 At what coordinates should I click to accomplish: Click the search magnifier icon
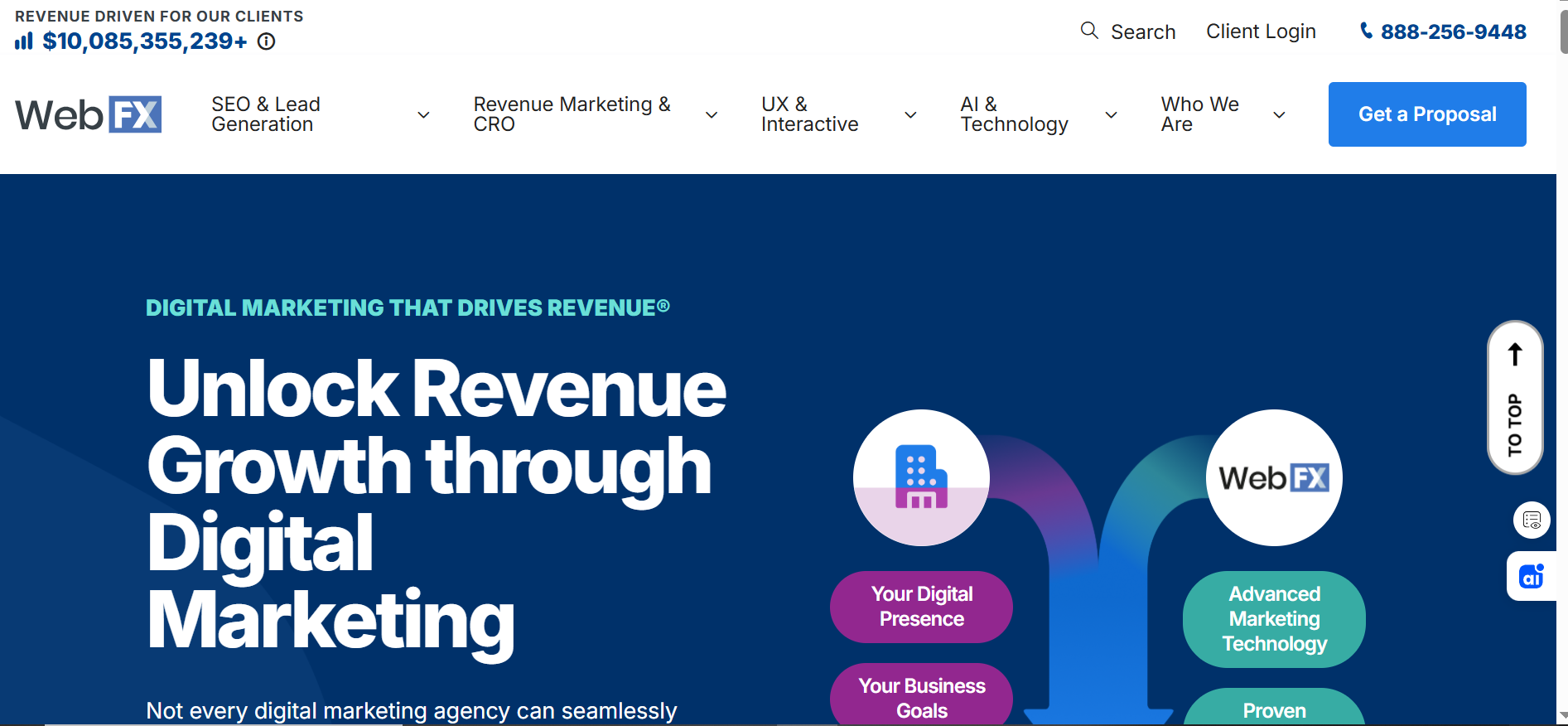pos(1089,31)
